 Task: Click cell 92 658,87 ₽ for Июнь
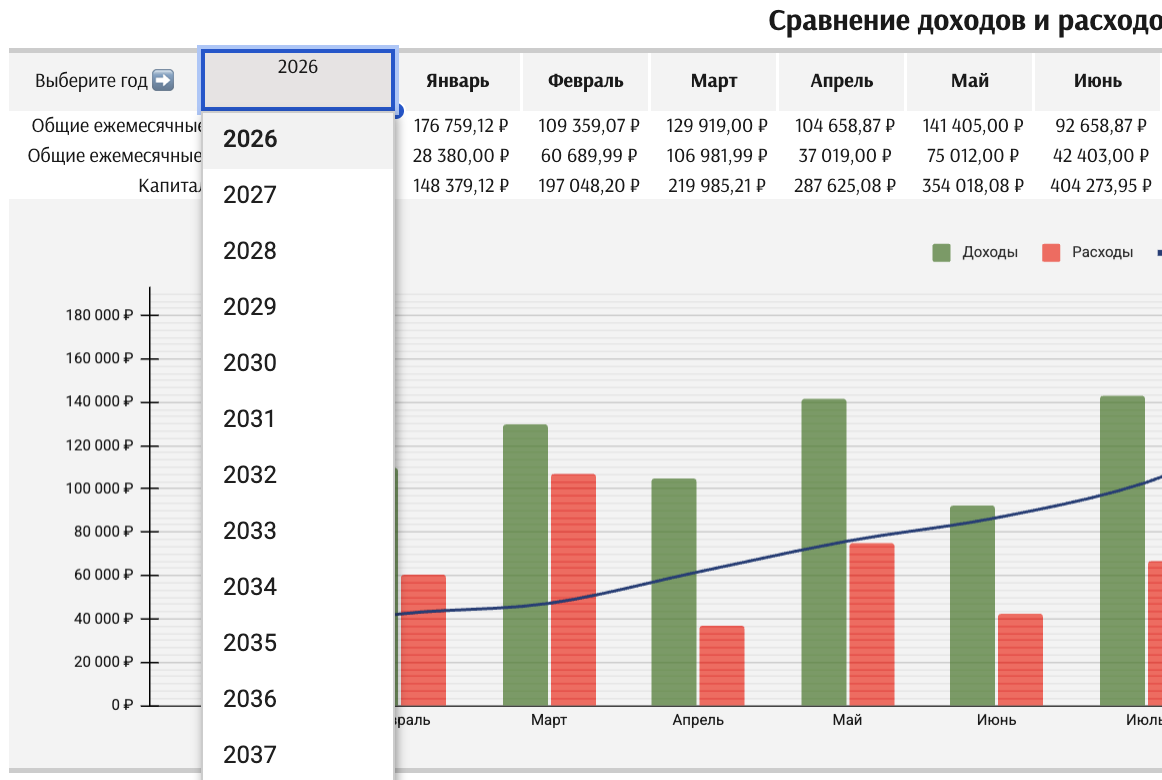(x=1100, y=126)
